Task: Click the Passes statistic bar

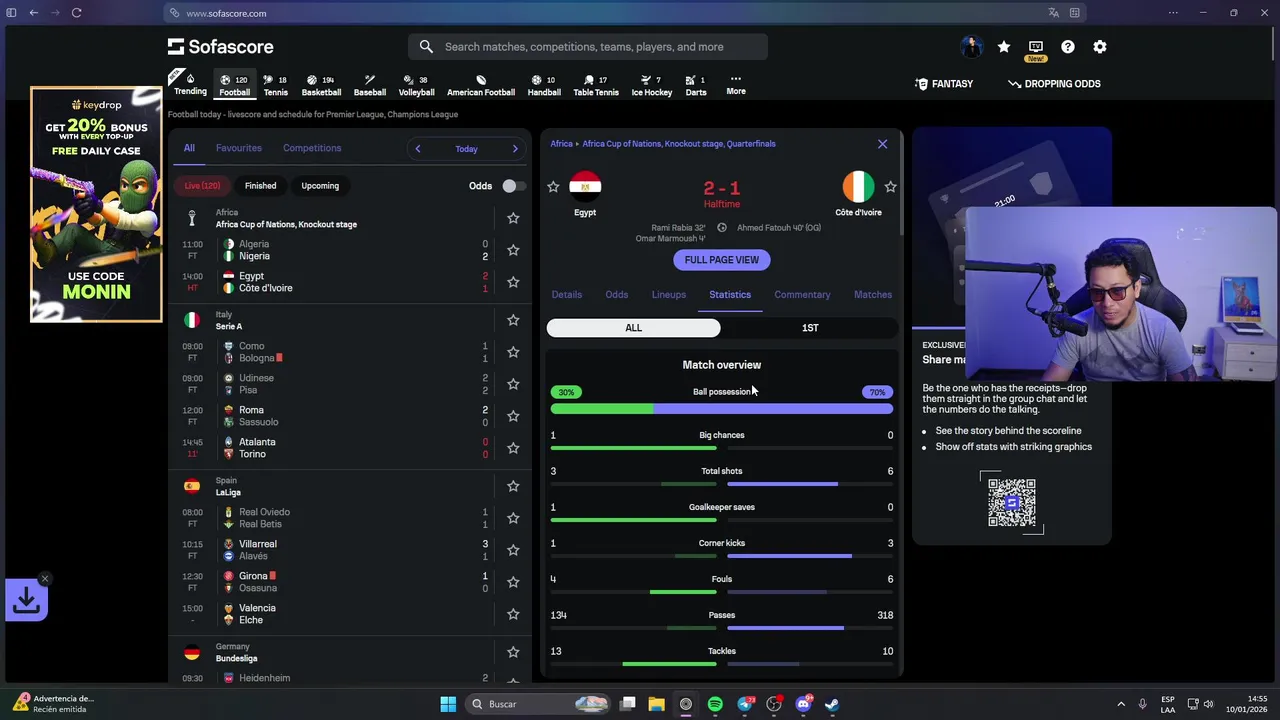Action: coord(722,628)
